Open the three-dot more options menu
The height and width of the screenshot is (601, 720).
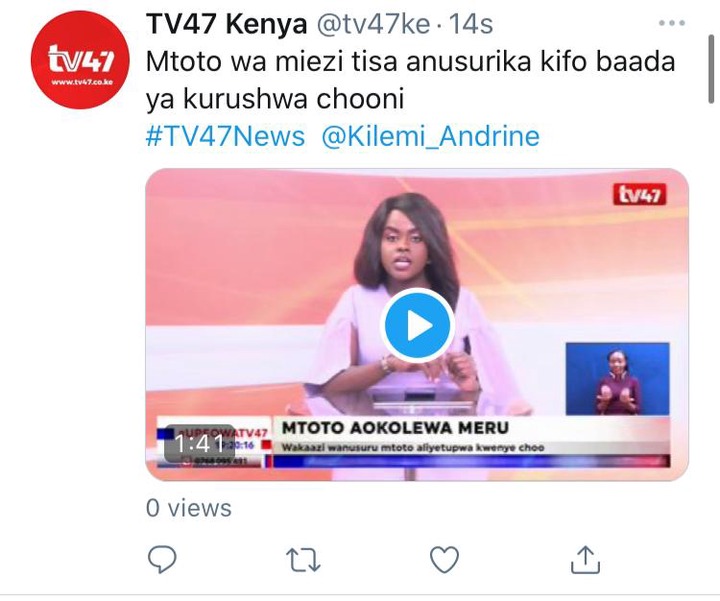click(672, 23)
